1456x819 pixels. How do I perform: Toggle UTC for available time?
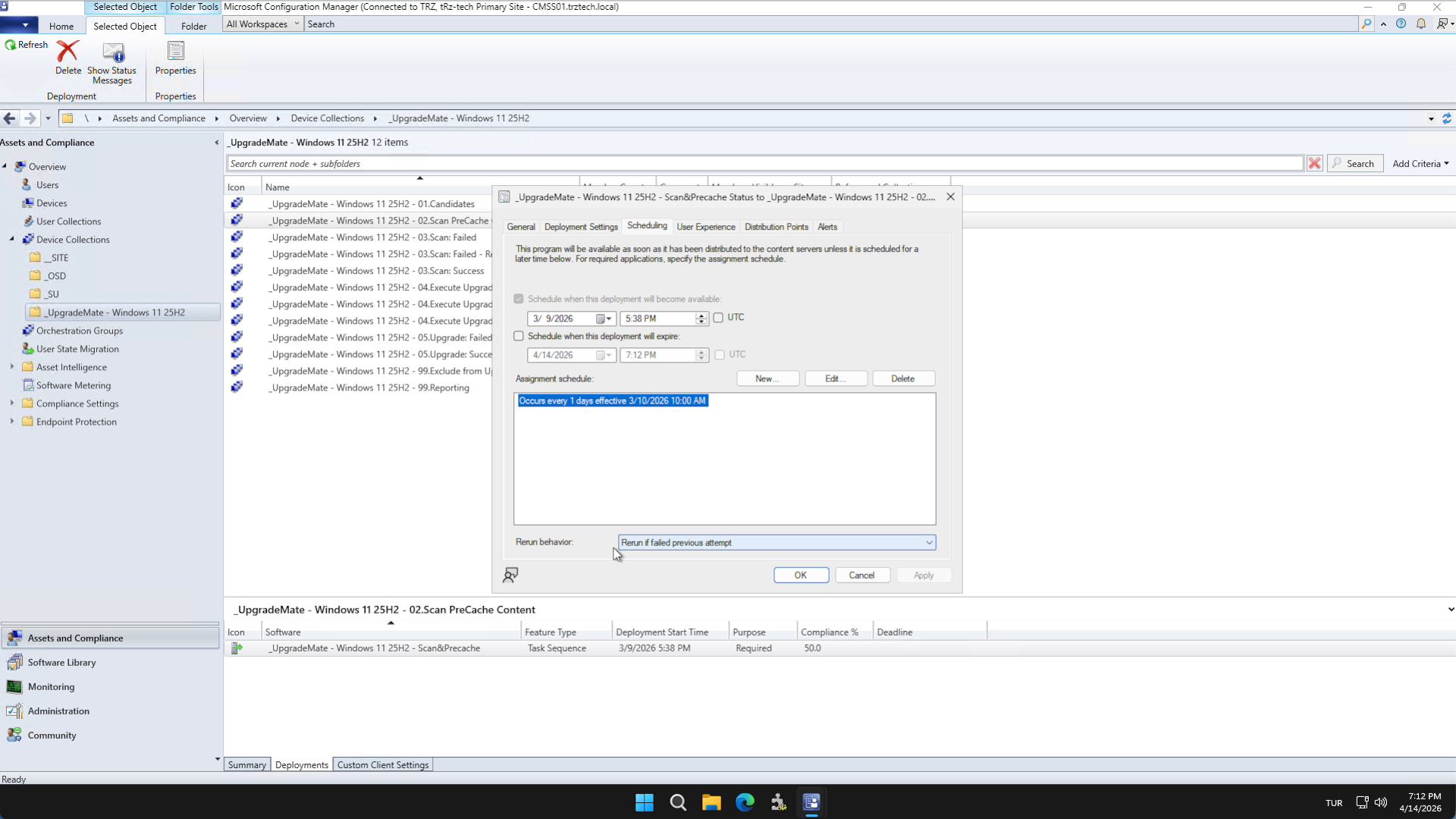click(718, 318)
